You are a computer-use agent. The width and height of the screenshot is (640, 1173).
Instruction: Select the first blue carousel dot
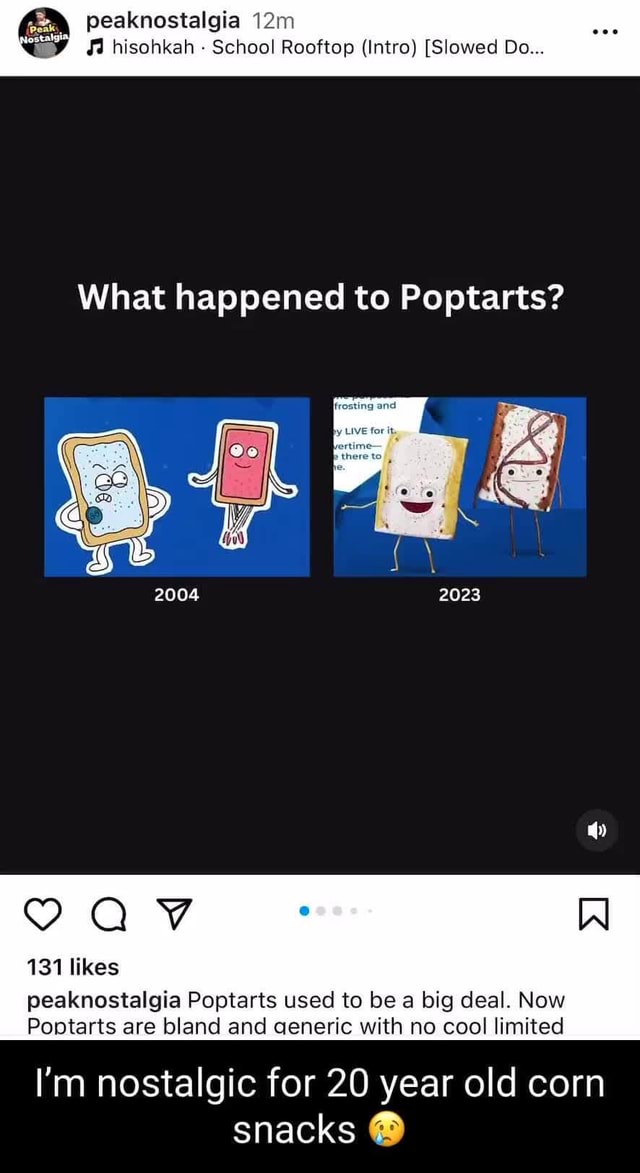click(304, 910)
